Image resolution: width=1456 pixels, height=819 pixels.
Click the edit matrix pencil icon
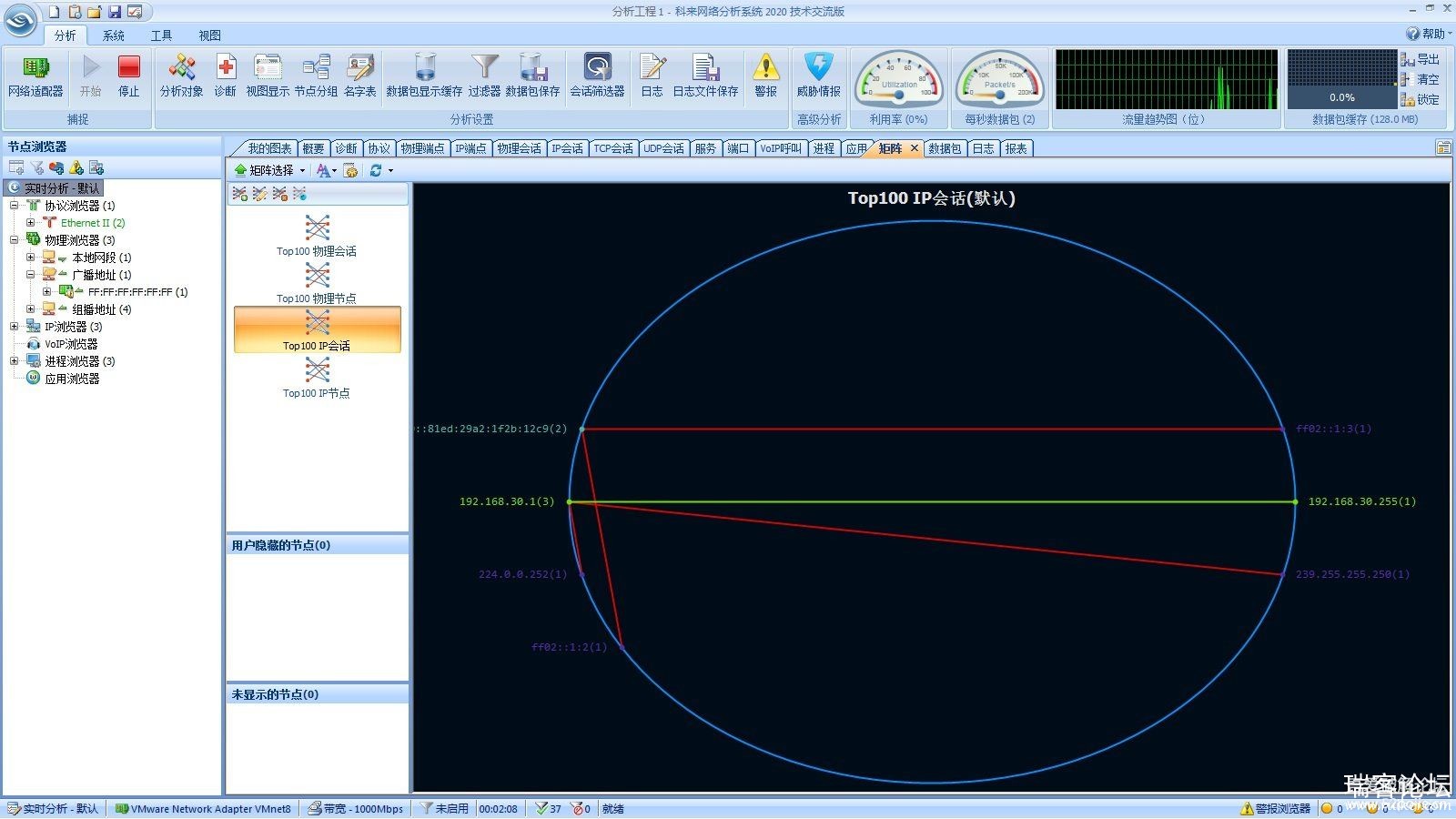pyautogui.click(x=260, y=194)
